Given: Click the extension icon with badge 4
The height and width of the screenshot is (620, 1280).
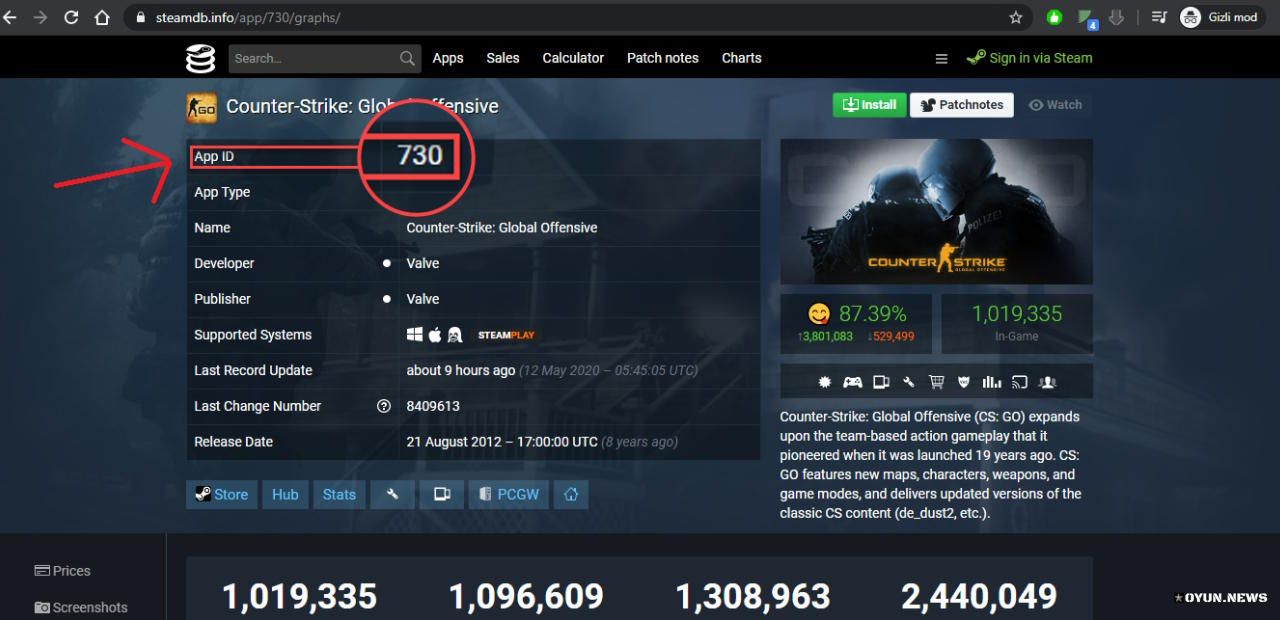Looking at the screenshot, I should [x=1088, y=18].
